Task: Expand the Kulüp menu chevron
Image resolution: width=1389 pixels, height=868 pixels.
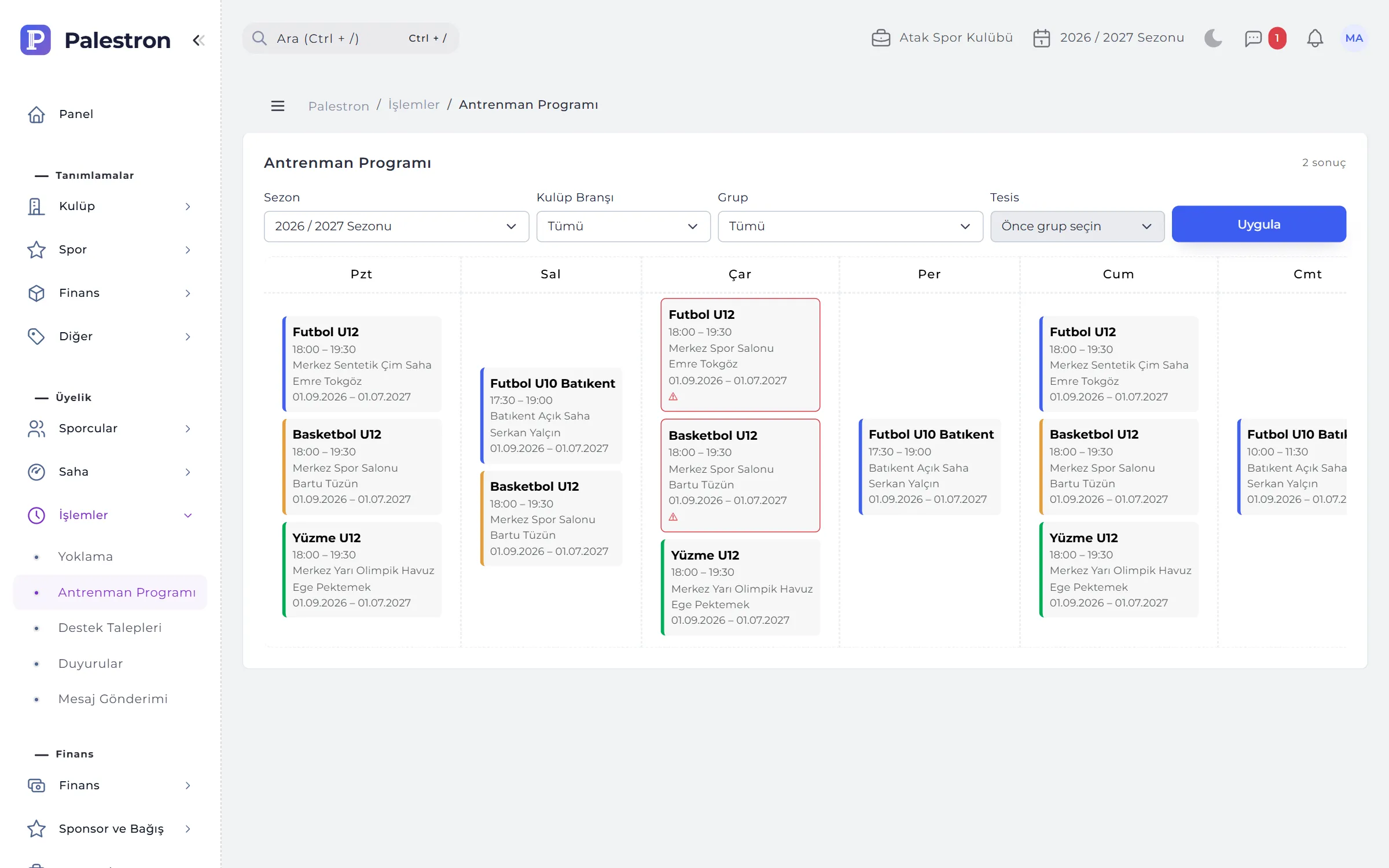Action: [x=188, y=207]
